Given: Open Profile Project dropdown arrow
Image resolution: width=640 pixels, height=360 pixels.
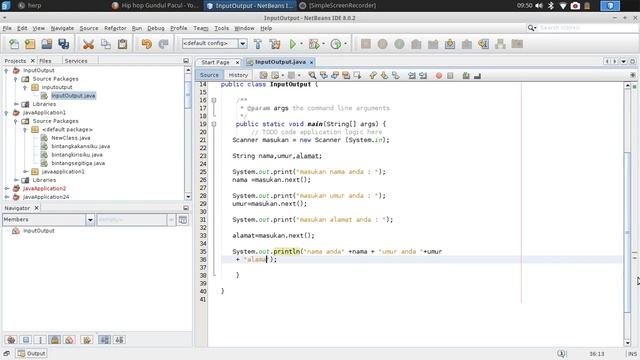Looking at the screenshot, I should click(345, 44).
